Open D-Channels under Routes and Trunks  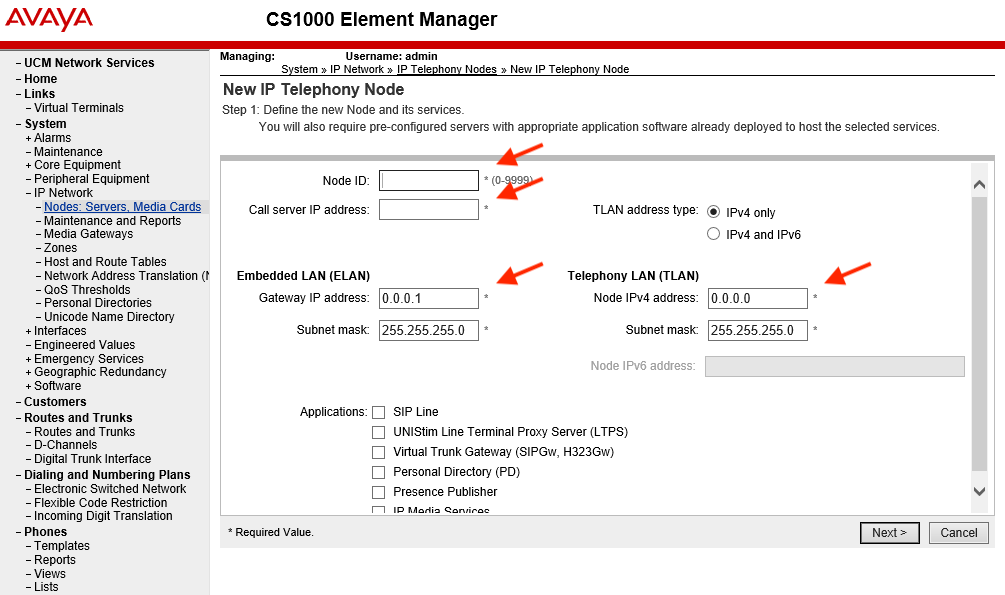coord(65,446)
